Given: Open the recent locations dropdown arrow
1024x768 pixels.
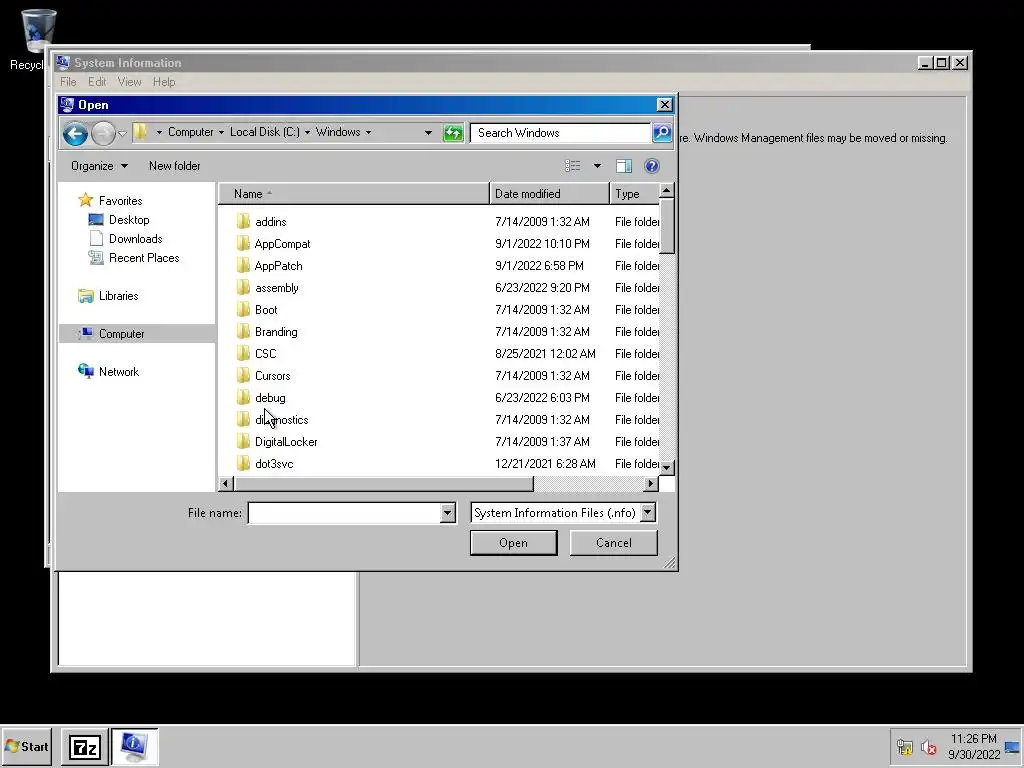Looking at the screenshot, I should click(122, 134).
